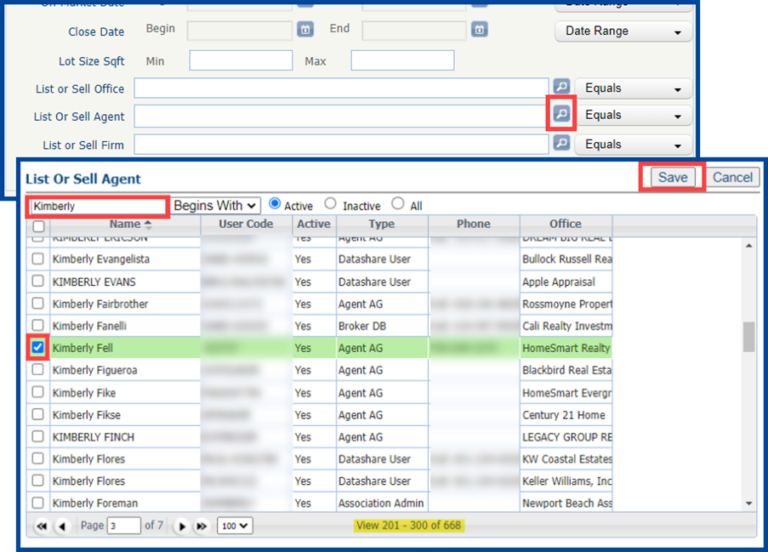Click the Type column header
The height and width of the screenshot is (552, 768).
coord(382,224)
